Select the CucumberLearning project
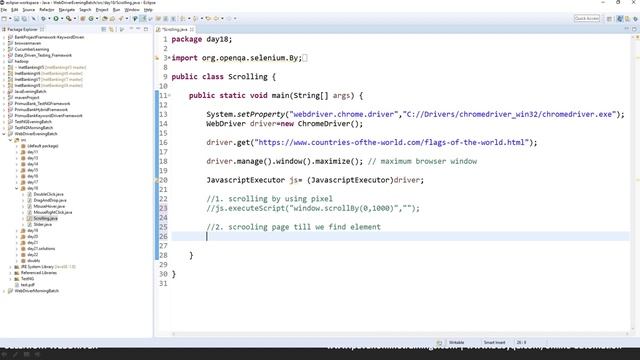640x360 pixels. coord(31,49)
